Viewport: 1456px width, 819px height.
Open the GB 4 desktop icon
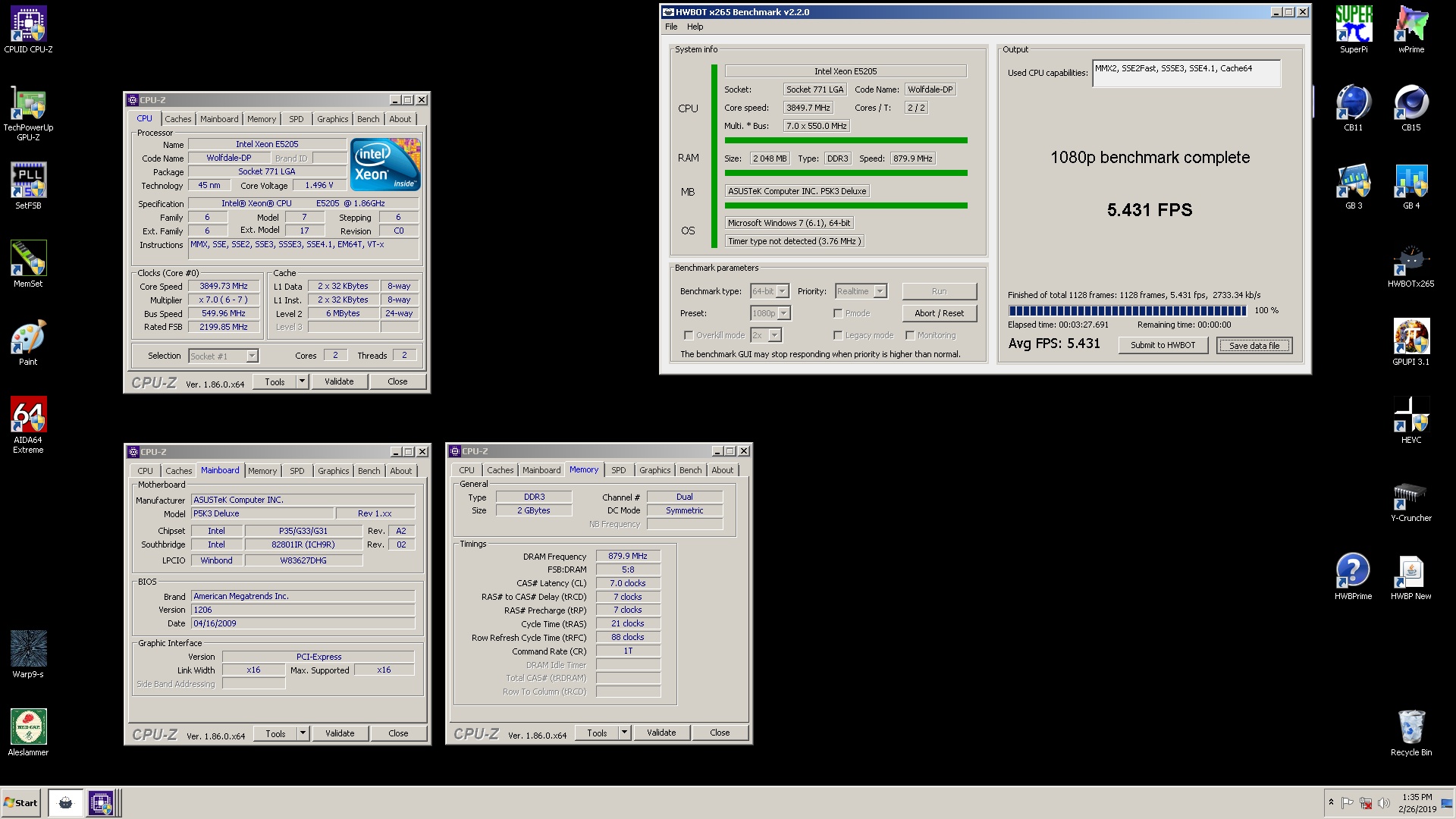click(x=1411, y=186)
